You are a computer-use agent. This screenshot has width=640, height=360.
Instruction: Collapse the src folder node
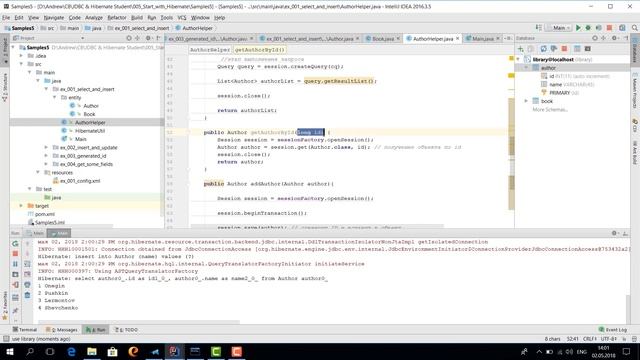coord(21,64)
